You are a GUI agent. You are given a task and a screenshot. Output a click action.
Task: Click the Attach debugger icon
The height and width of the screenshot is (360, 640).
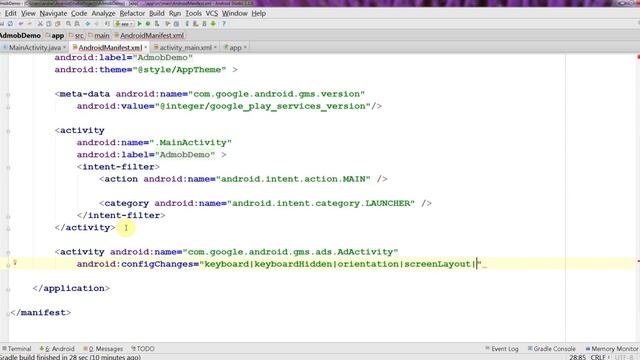(157, 24)
